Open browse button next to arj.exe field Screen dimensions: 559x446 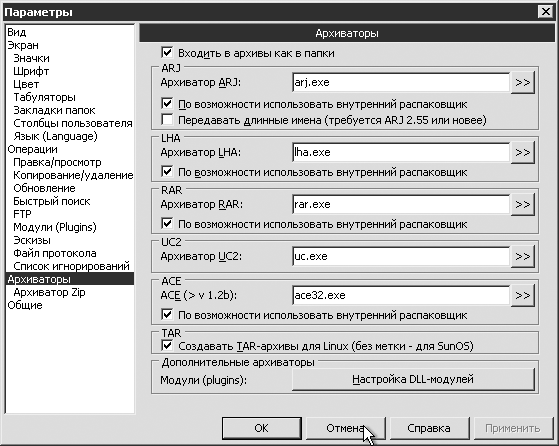[x=523, y=83]
